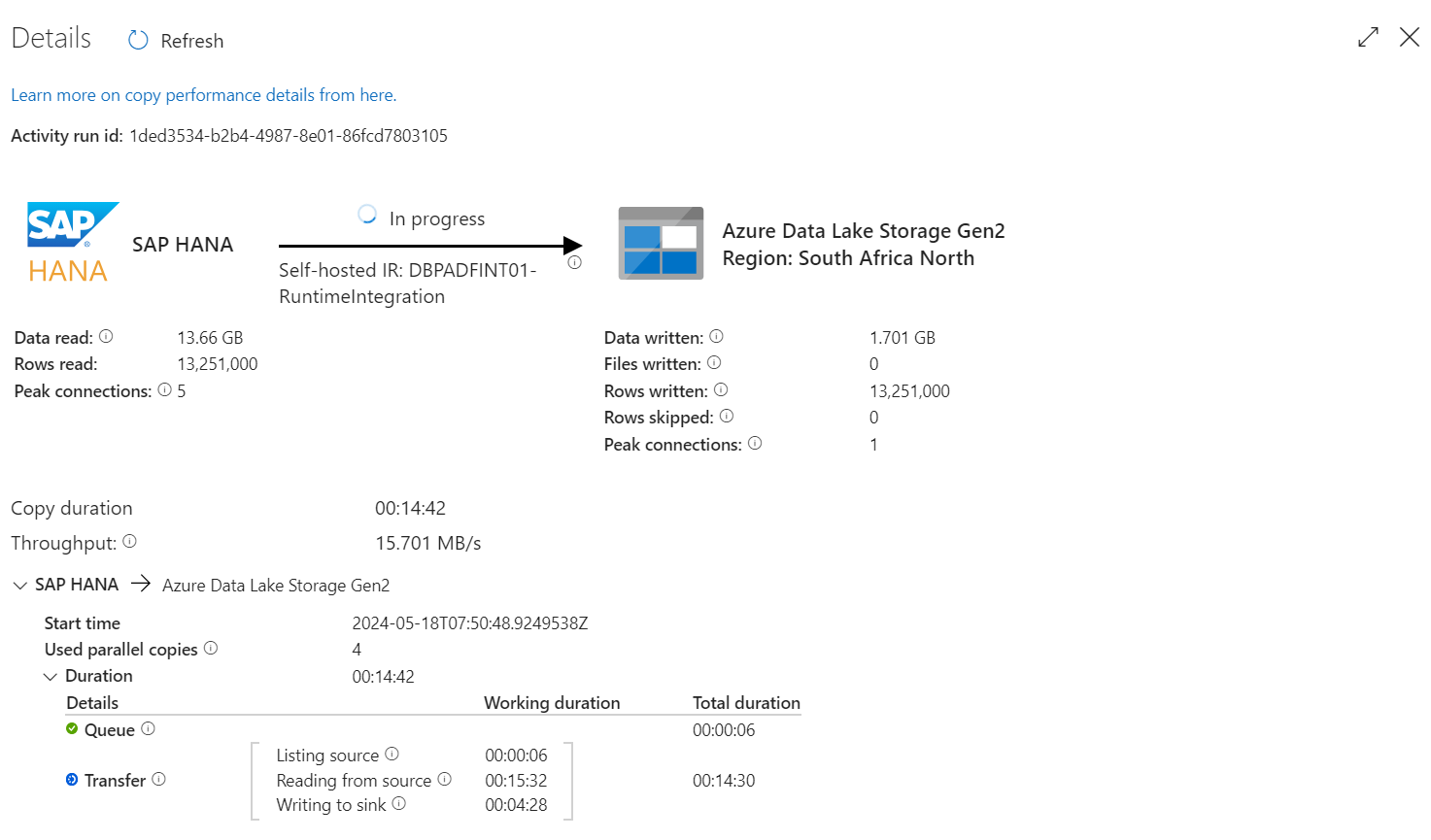This screenshot has height=840, width=1431.
Task: Click info icon next to Writing to sink
Action: tap(398, 803)
